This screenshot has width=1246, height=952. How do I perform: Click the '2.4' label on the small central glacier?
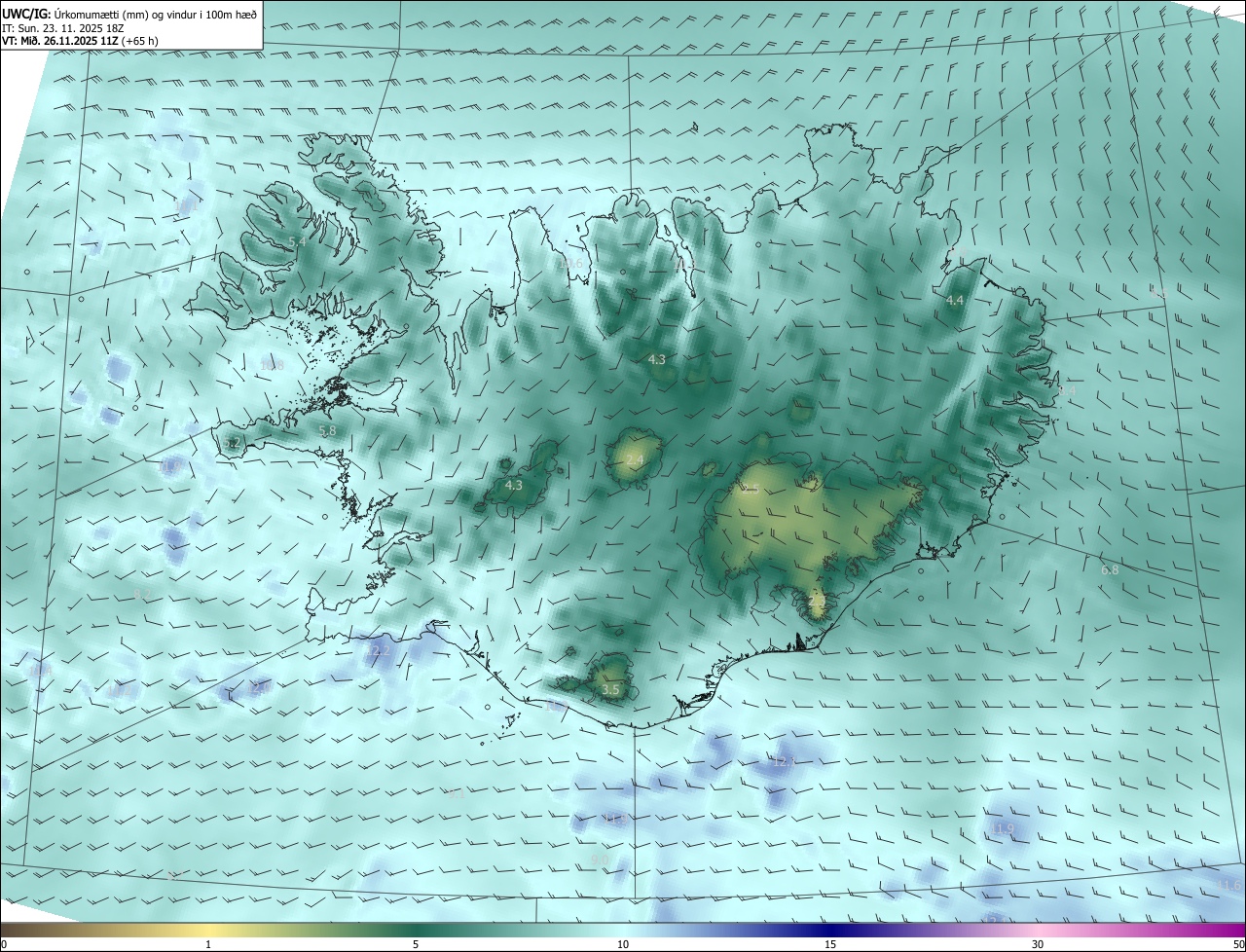(635, 459)
